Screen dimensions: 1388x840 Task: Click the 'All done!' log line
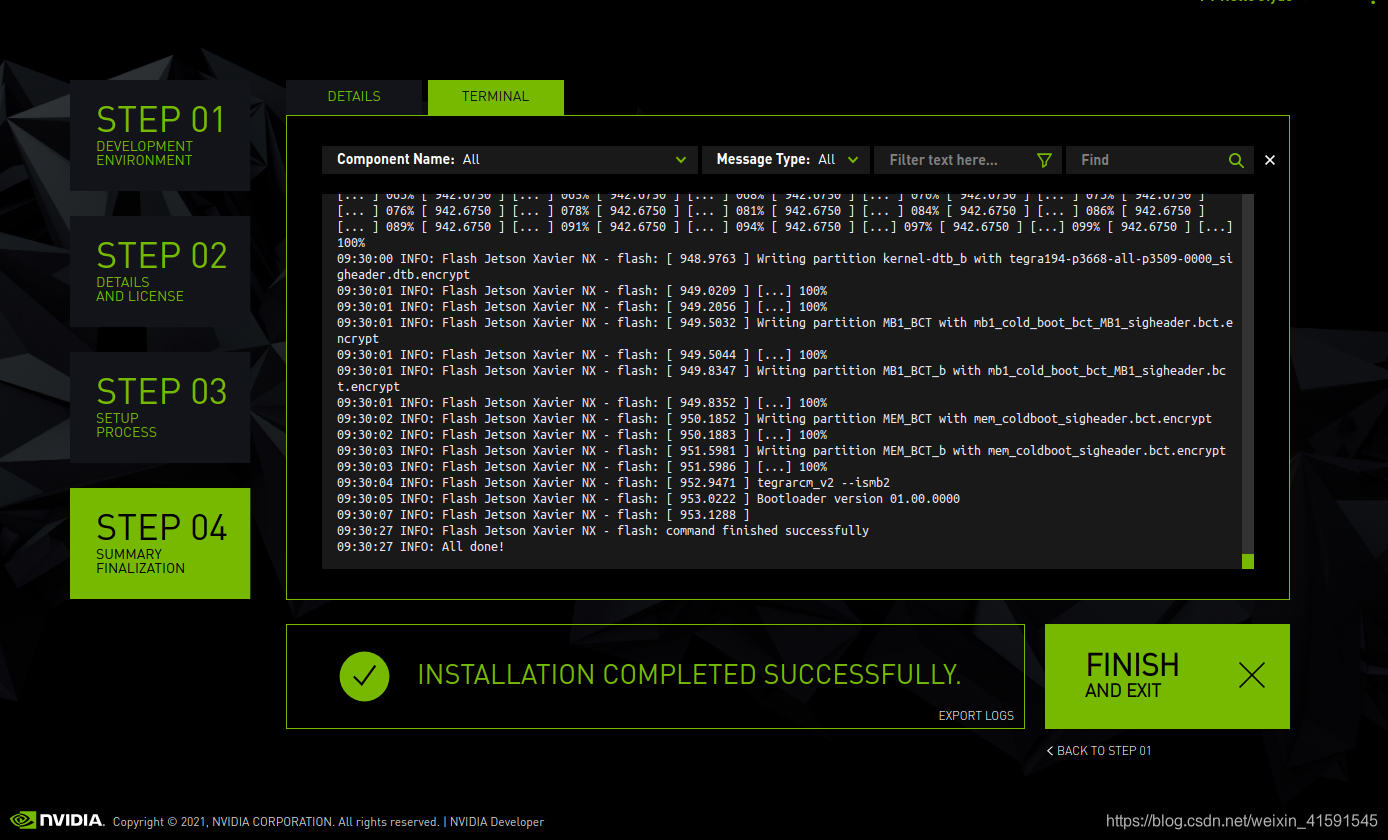click(421, 547)
